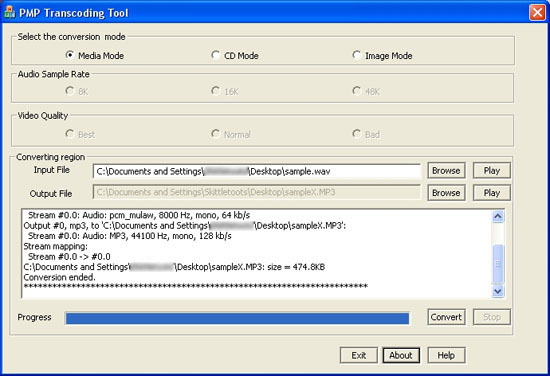
Task: Click the log line with MP3, 44100 Hz
Action: [x=129, y=236]
